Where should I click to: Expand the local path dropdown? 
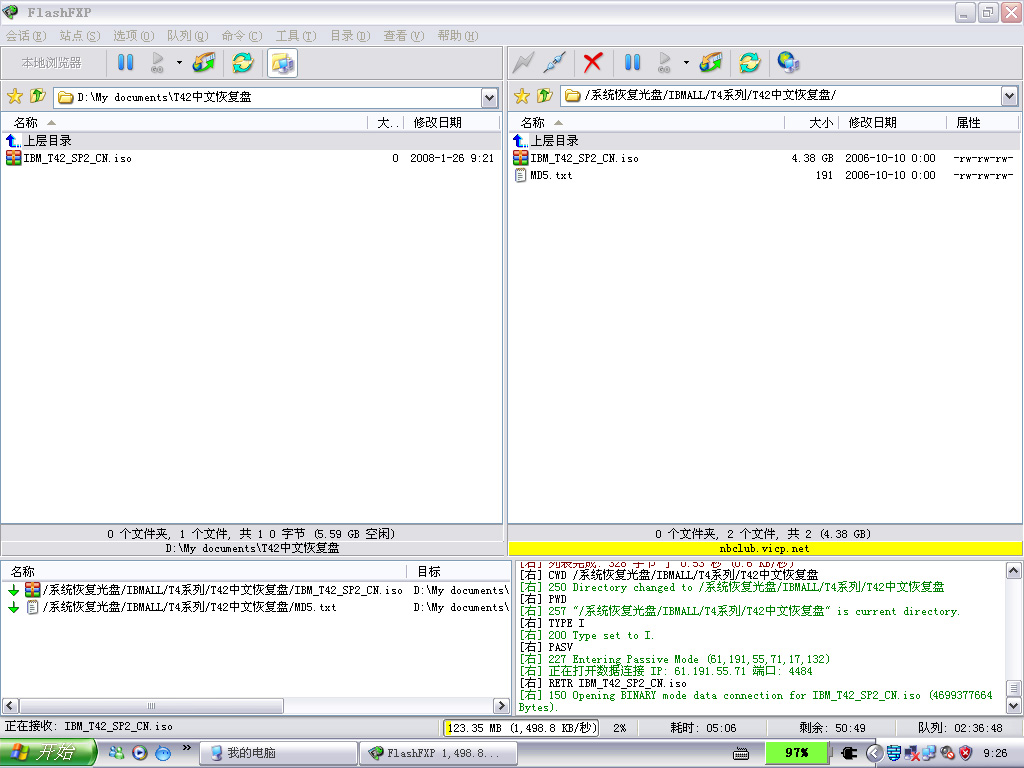(489, 97)
